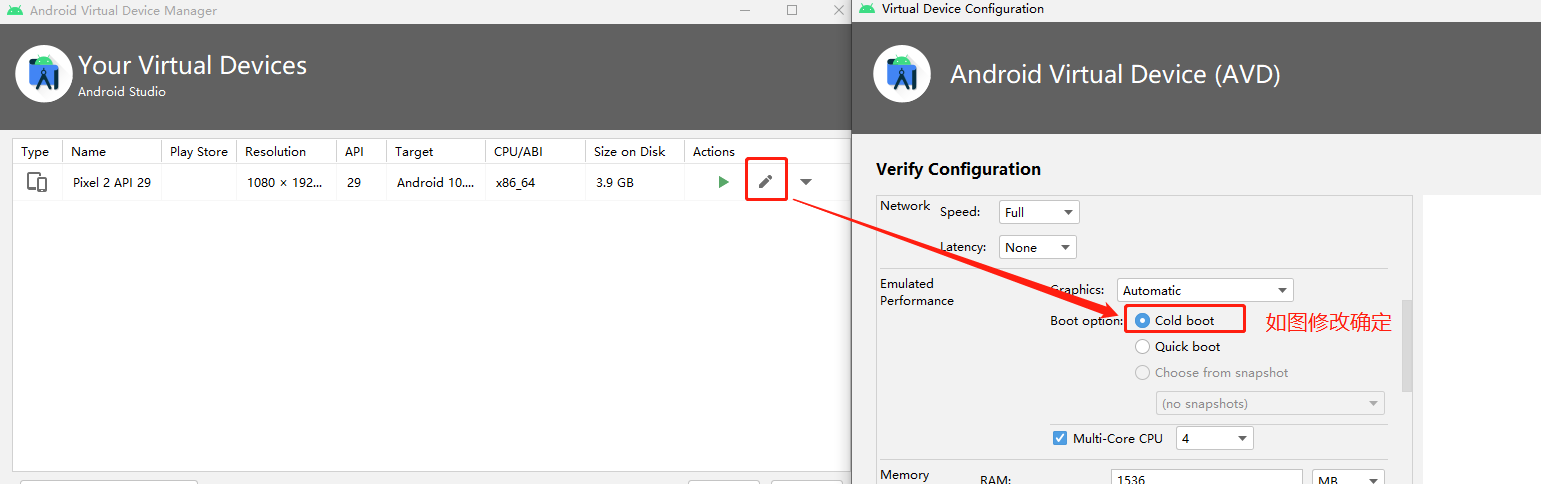Sort by the Type column header
Screen dimensions: 1541x484
point(35,152)
